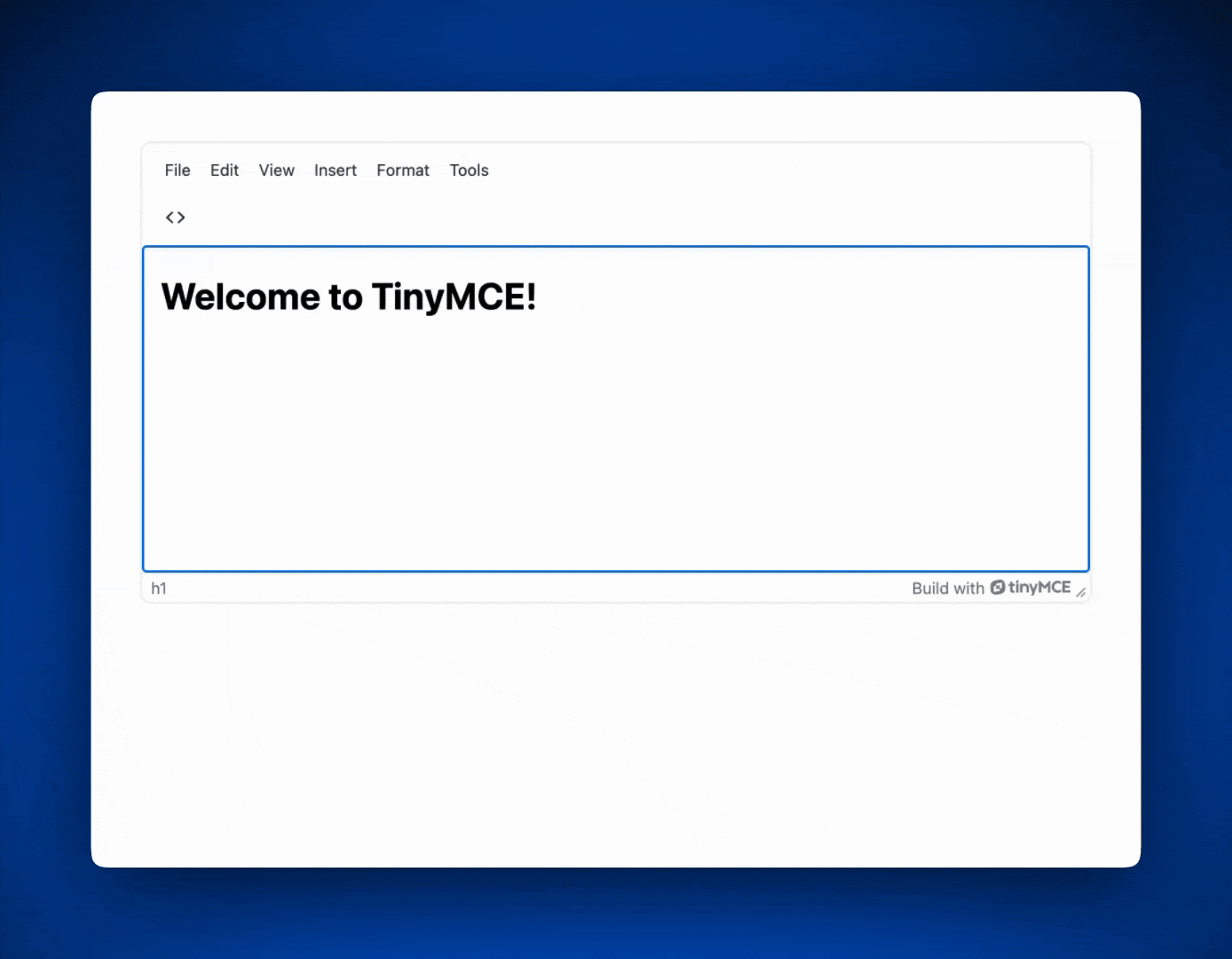1232x959 pixels.
Task: Open the 'Build with tinyMCE' link
Action: point(991,588)
